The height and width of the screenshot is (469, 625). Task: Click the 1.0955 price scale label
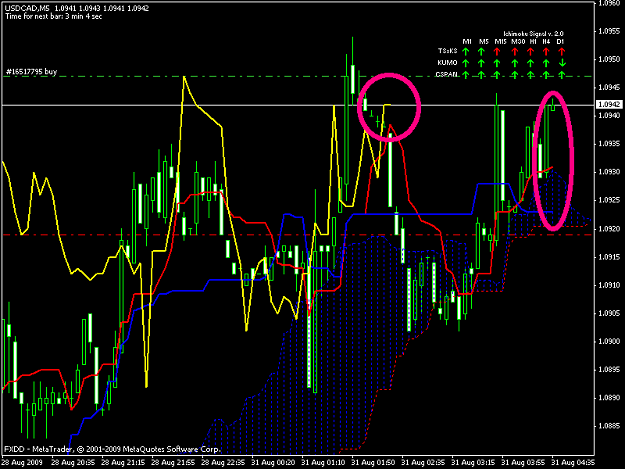pyautogui.click(x=609, y=31)
